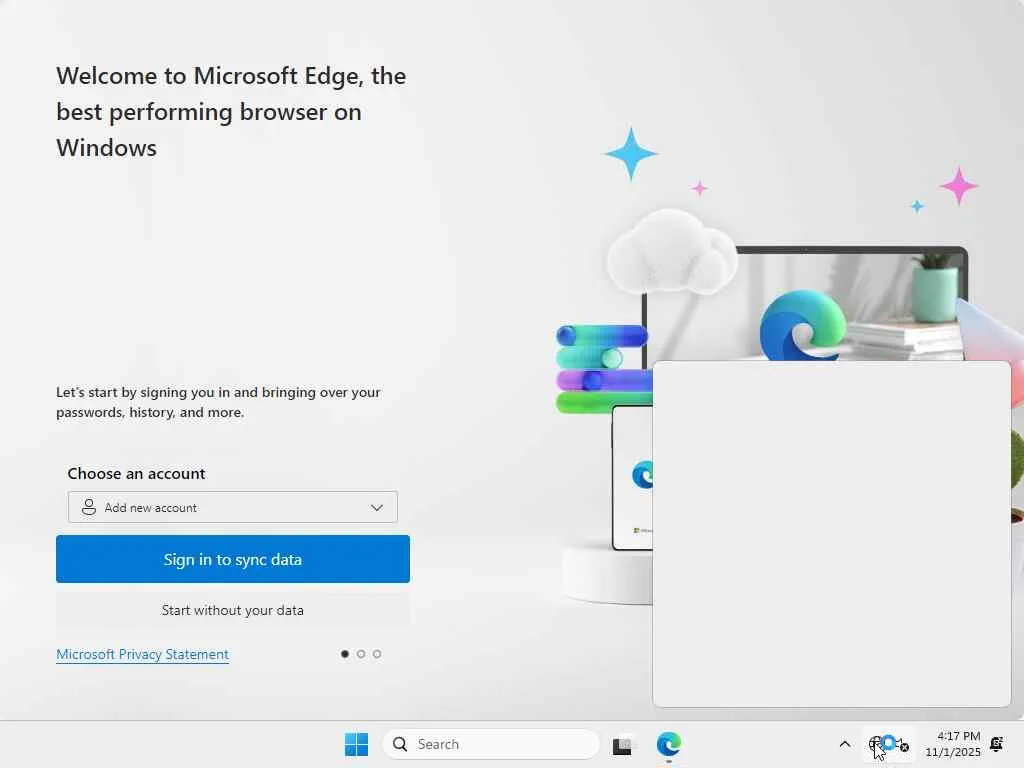
Task: Open Task View from the taskbar
Action: pyautogui.click(x=622, y=744)
